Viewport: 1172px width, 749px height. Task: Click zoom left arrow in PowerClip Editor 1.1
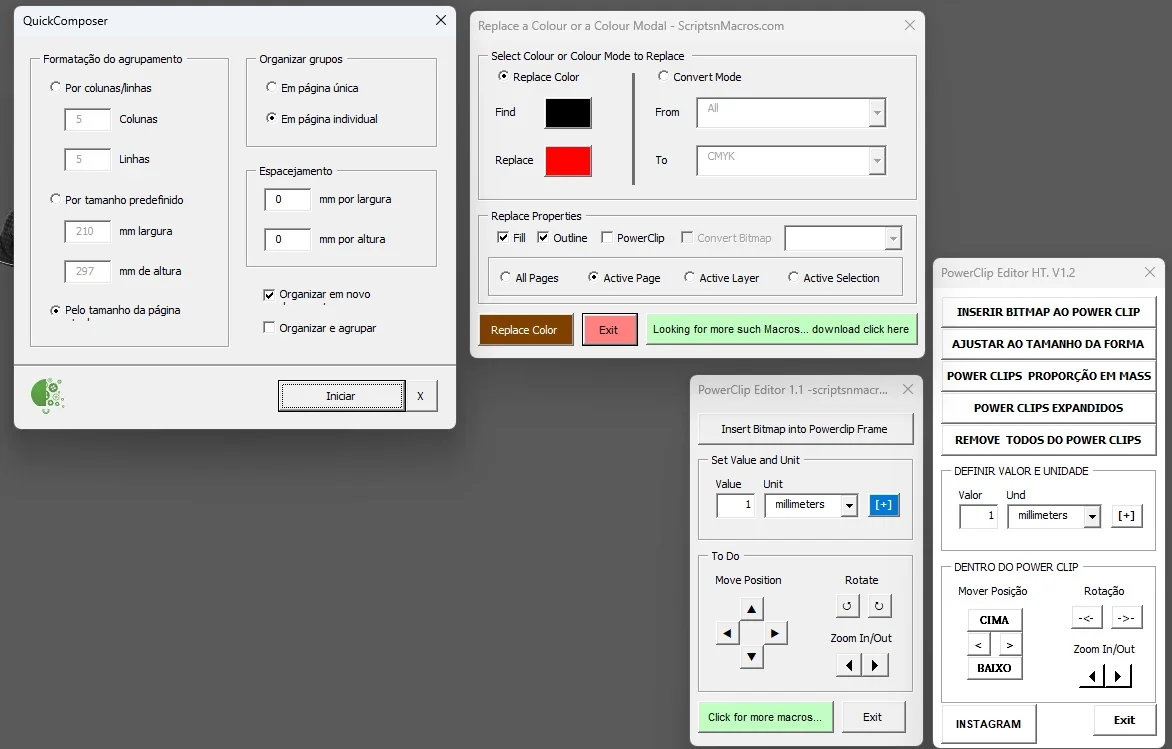[x=848, y=665]
